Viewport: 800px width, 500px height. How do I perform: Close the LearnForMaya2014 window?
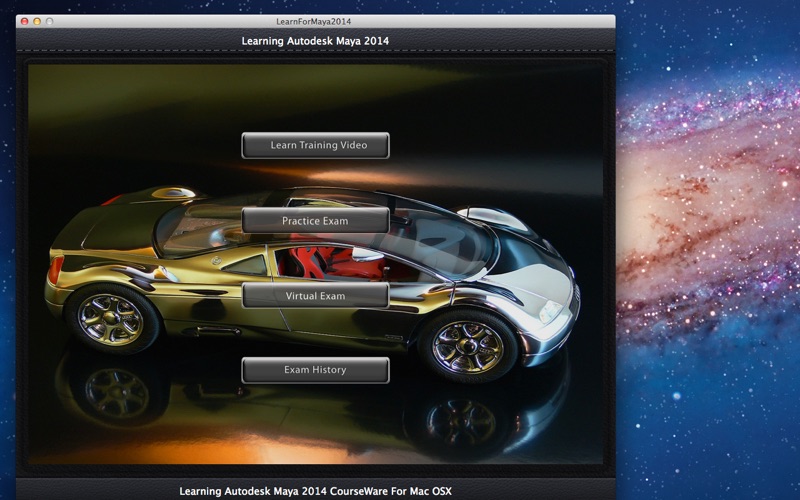(24, 21)
